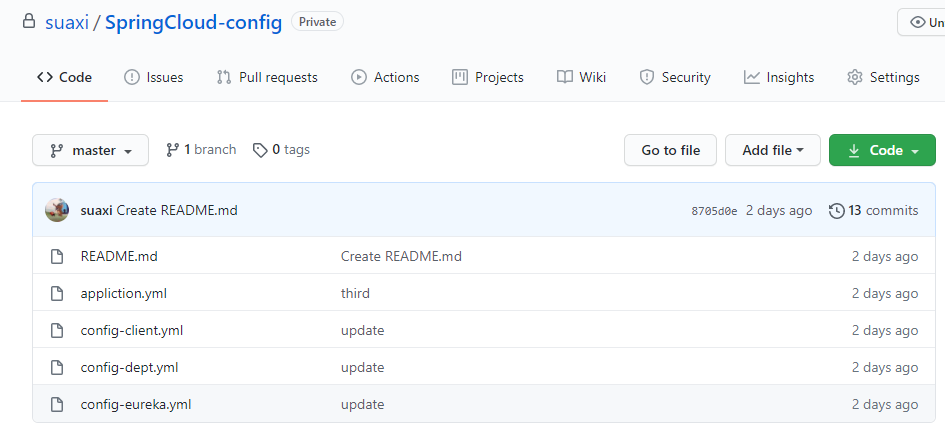
Task: Open the SpringCloud-config repository link
Action: coord(193,23)
